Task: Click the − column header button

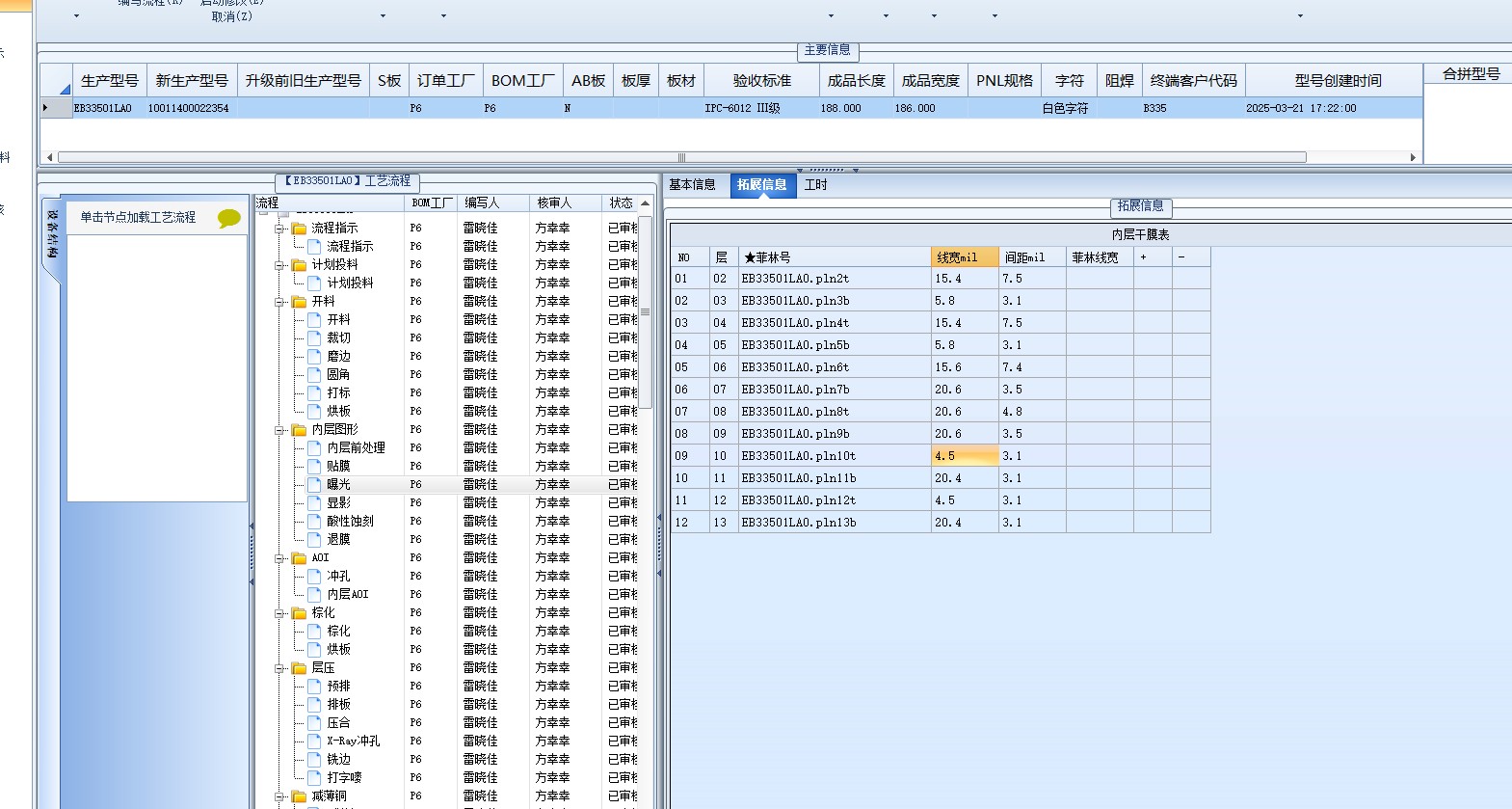Action: point(1191,256)
